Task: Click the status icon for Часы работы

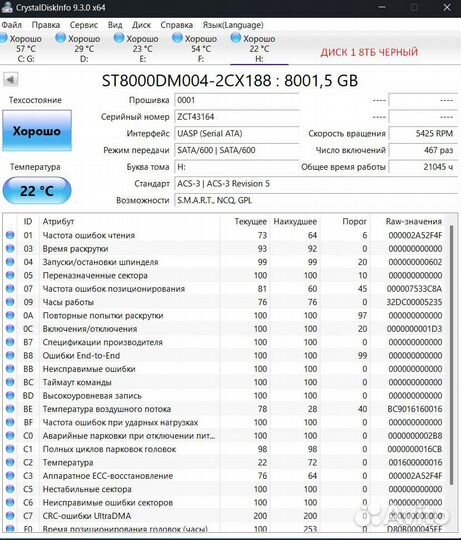Action: click(10, 302)
